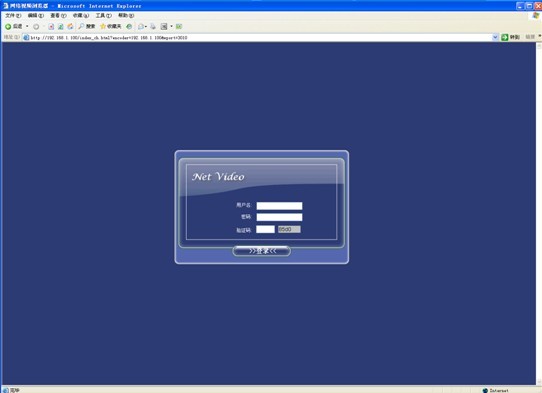Expand the address bar dropdown arrow
Viewport: 542px width, 393px height.
pyautogui.click(x=495, y=37)
